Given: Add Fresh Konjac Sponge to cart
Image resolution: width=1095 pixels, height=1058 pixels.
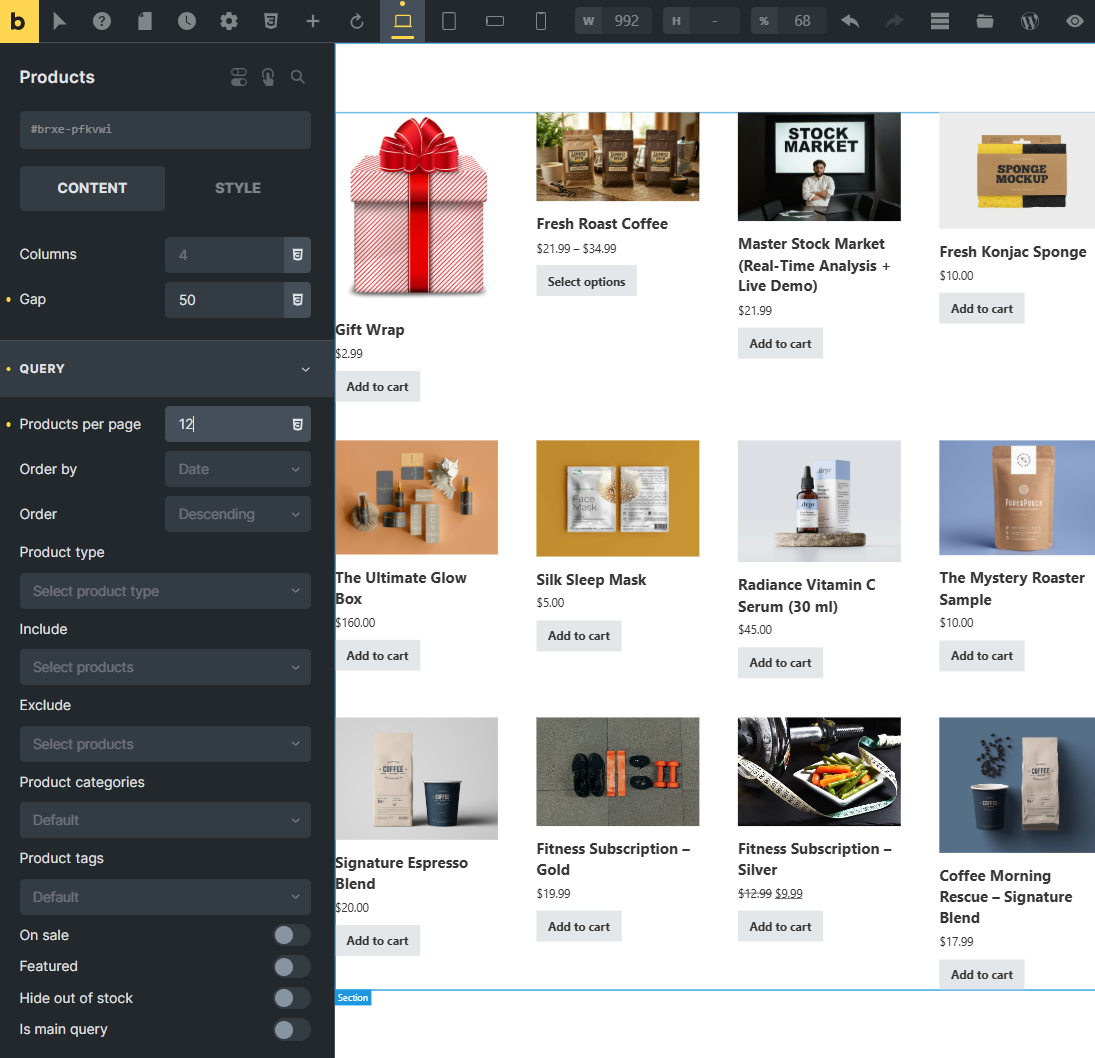Looking at the screenshot, I should point(981,309).
